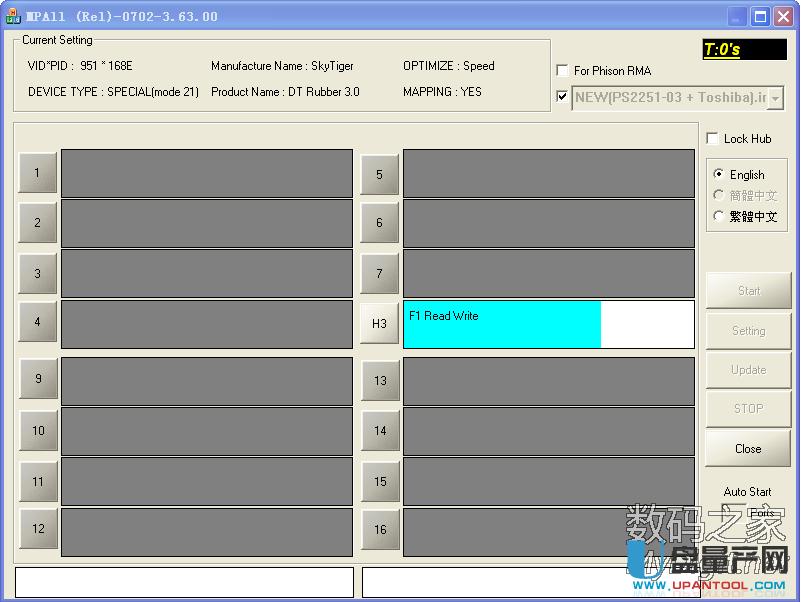
Task: Select port button 12
Action: click(37, 529)
